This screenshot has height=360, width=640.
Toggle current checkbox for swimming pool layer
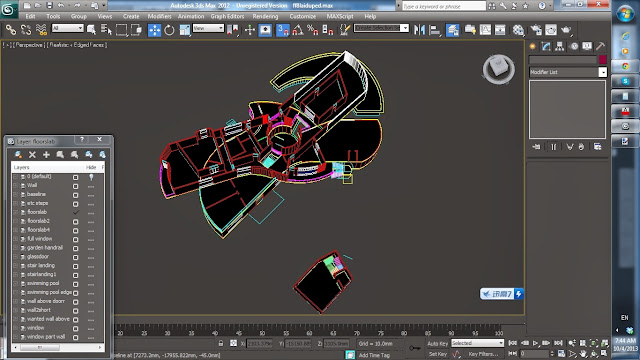click(76, 284)
